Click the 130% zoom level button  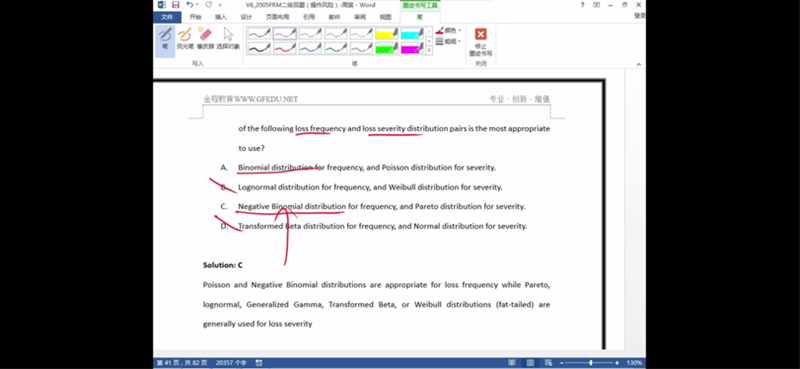click(x=634, y=363)
